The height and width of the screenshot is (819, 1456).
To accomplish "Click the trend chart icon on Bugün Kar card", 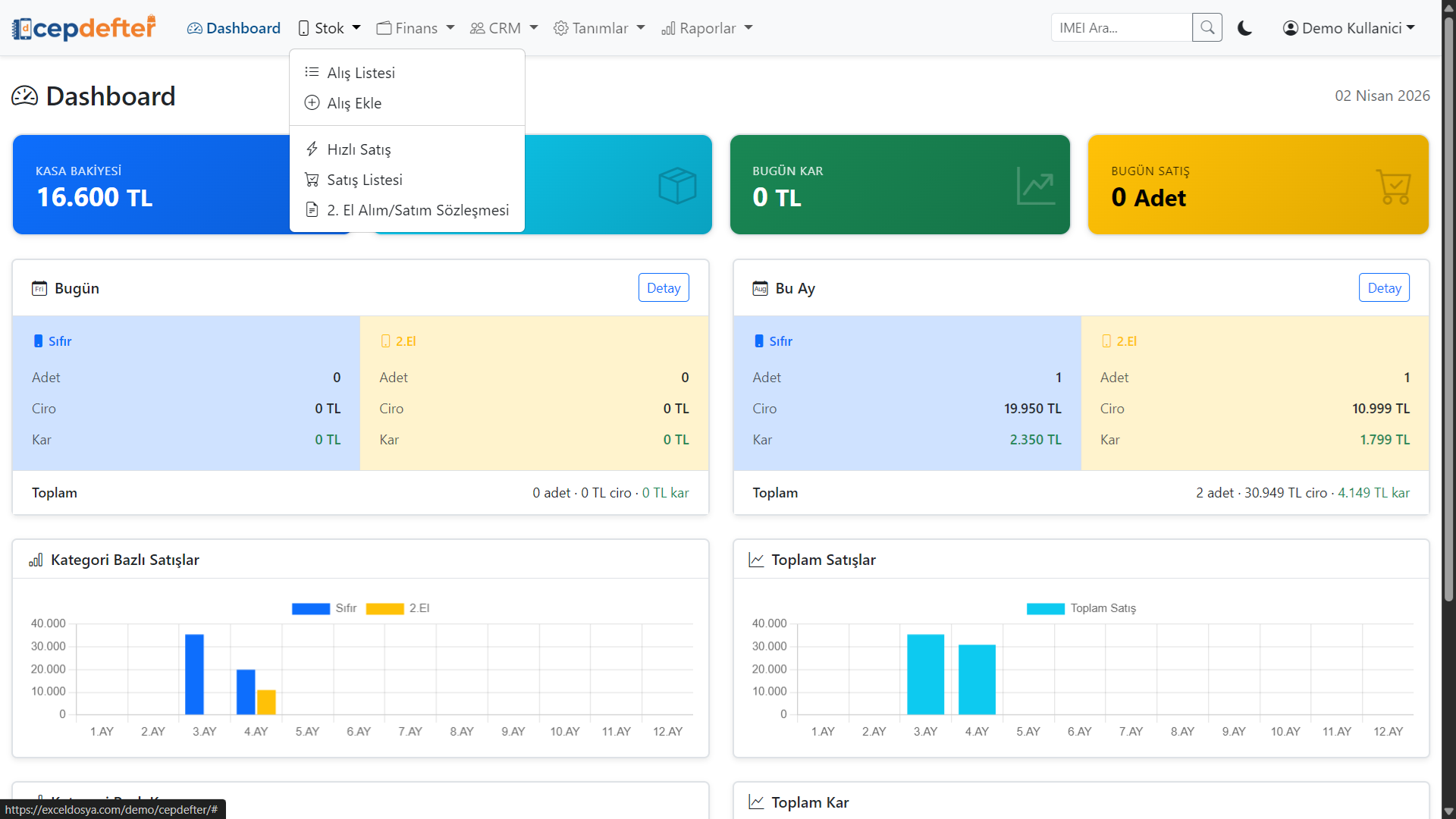I will coord(1035,186).
